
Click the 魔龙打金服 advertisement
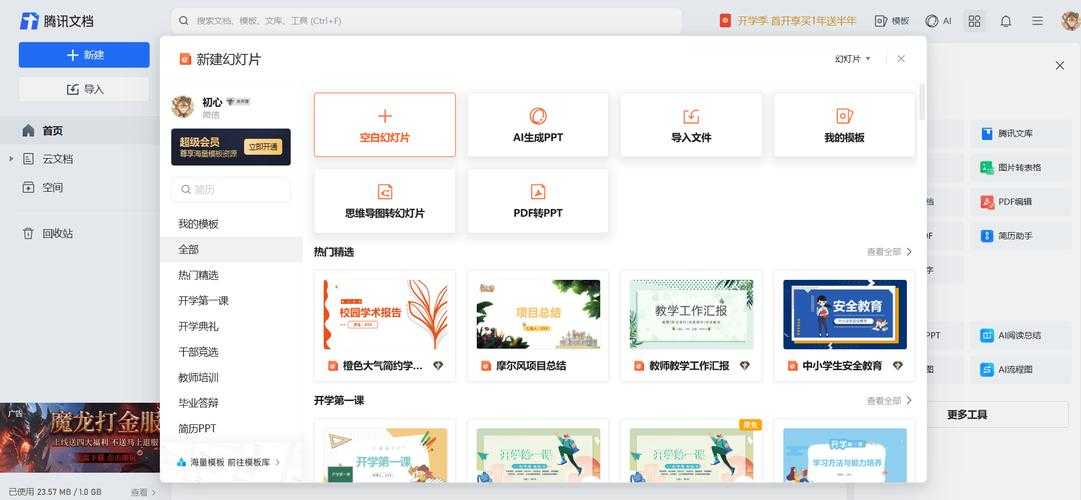[80, 437]
